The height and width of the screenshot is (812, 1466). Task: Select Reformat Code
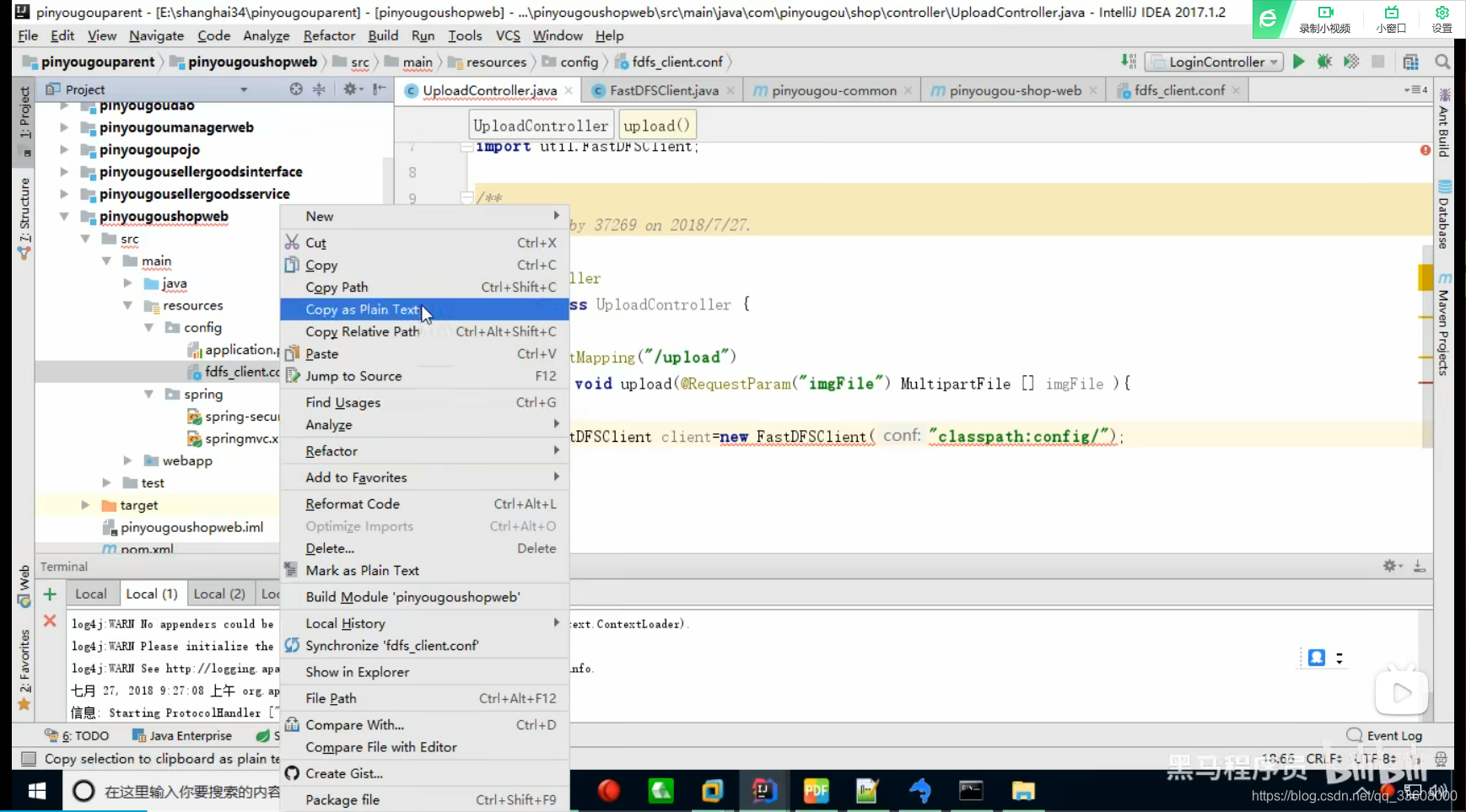(424, 503)
